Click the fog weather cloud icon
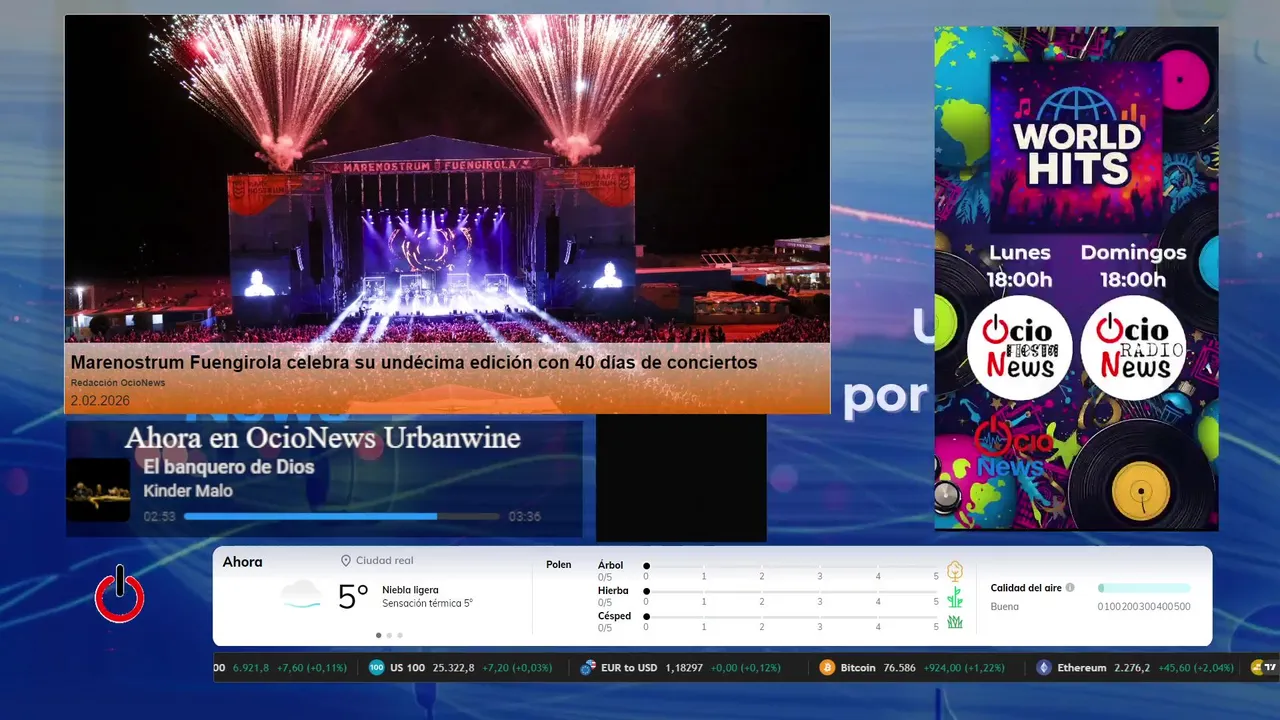Screen dimensions: 1280x720 point(301,595)
